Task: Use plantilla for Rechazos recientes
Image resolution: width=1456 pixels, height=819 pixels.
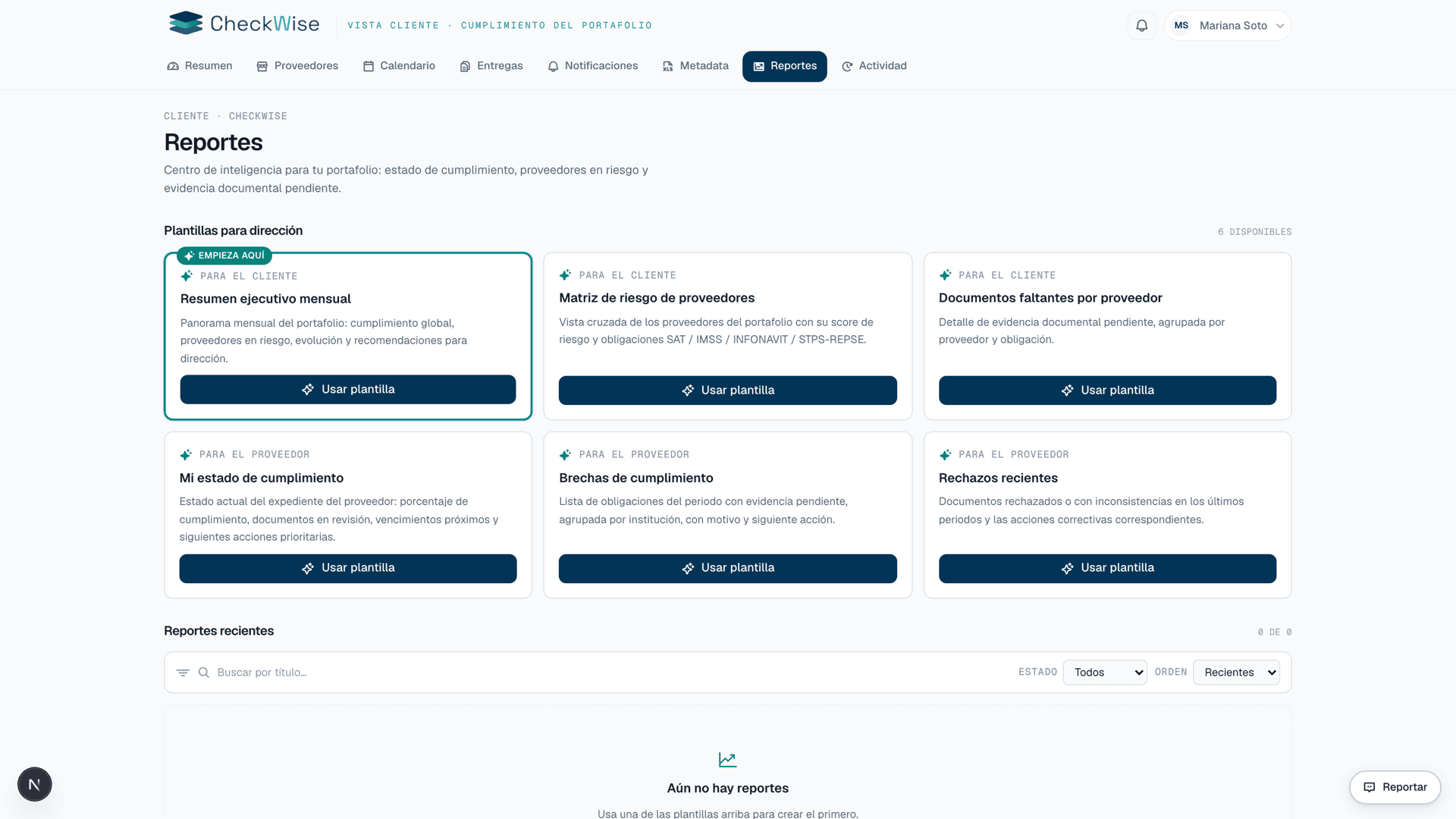Action: pyautogui.click(x=1107, y=569)
